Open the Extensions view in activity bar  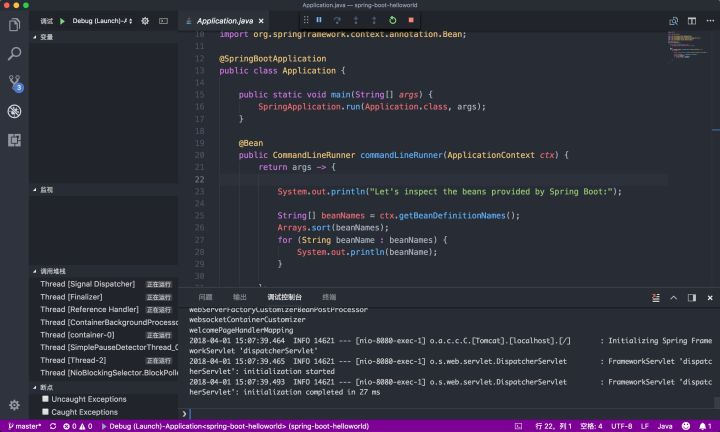point(14,140)
